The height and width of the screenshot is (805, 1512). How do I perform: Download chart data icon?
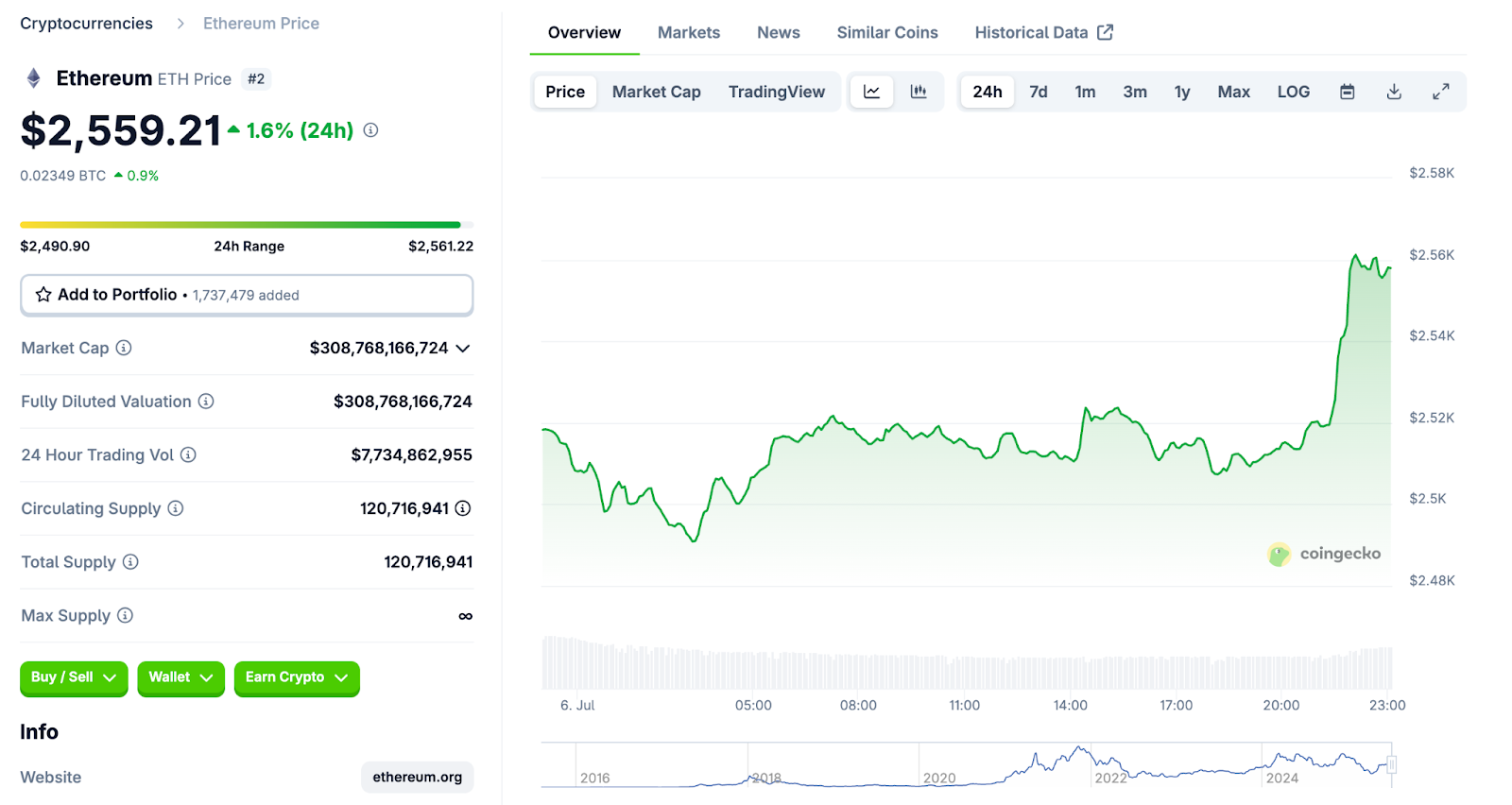point(1394,92)
